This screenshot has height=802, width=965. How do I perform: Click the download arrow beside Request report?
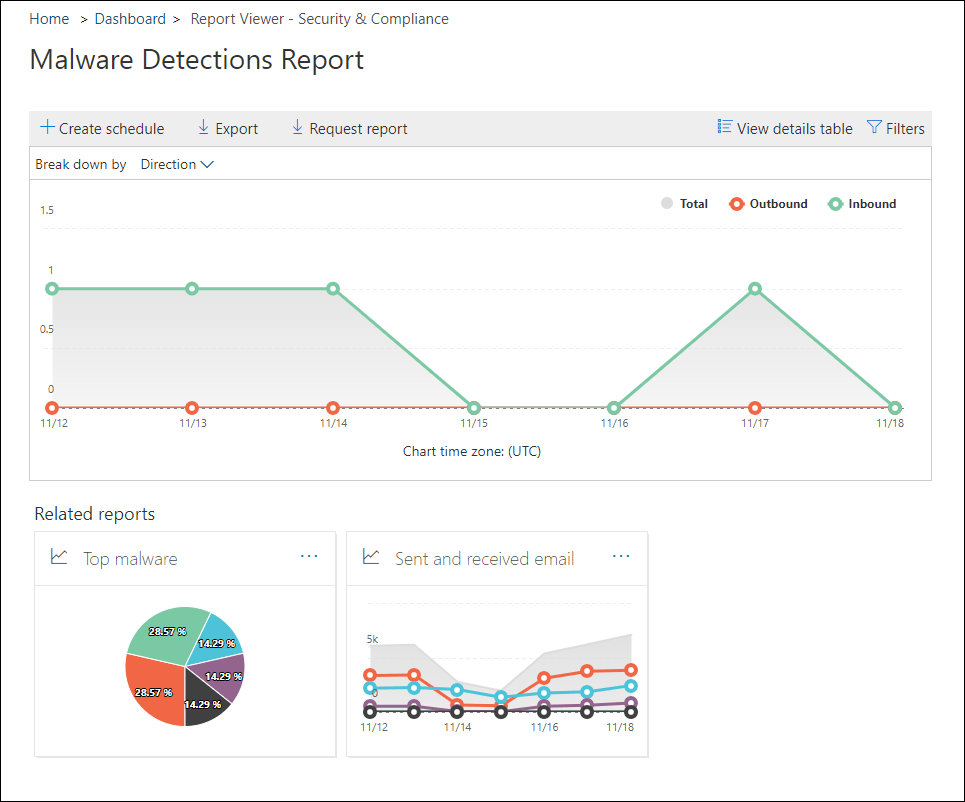[x=297, y=127]
